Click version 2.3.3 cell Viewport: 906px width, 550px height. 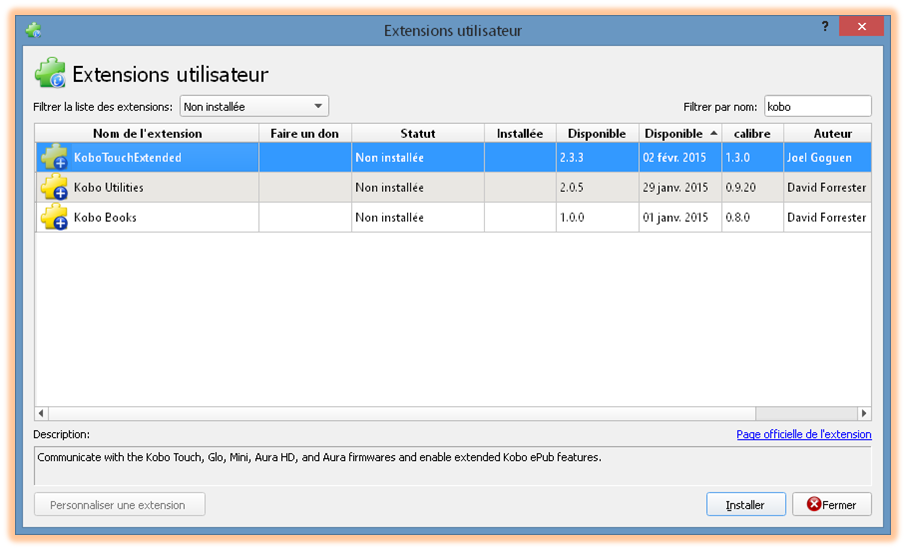tap(597, 158)
